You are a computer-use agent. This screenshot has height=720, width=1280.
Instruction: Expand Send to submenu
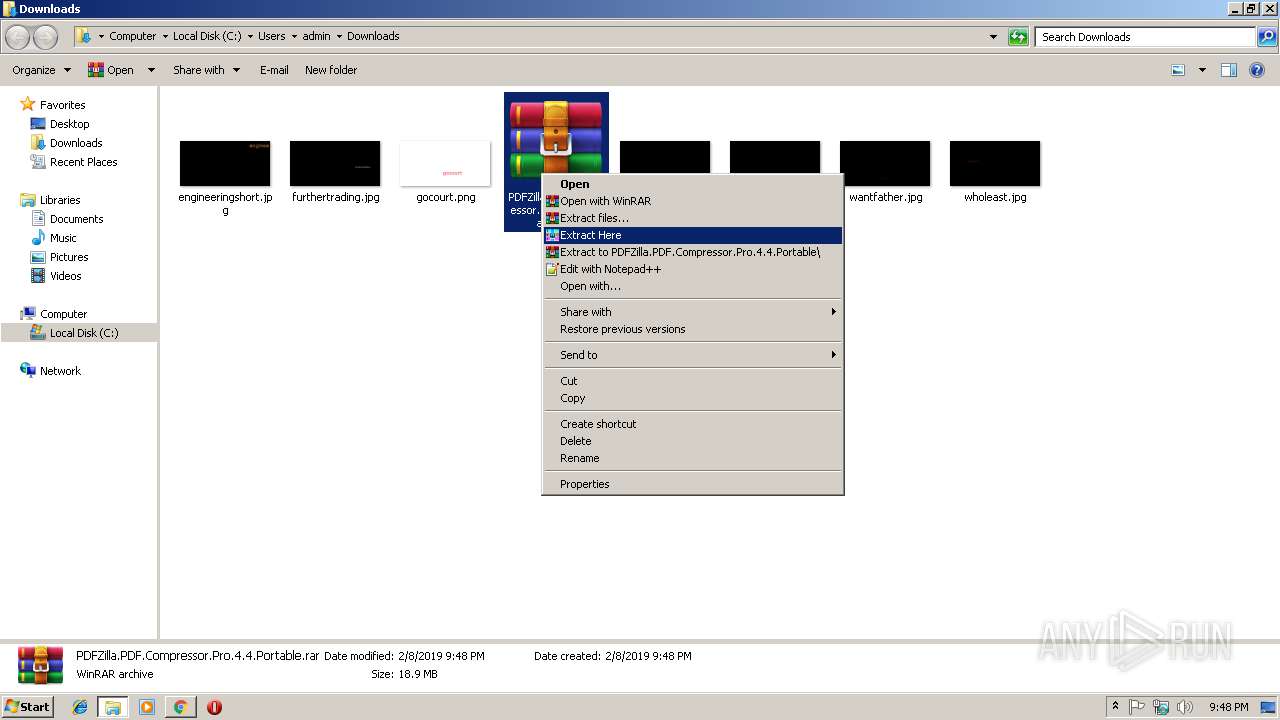coord(693,355)
